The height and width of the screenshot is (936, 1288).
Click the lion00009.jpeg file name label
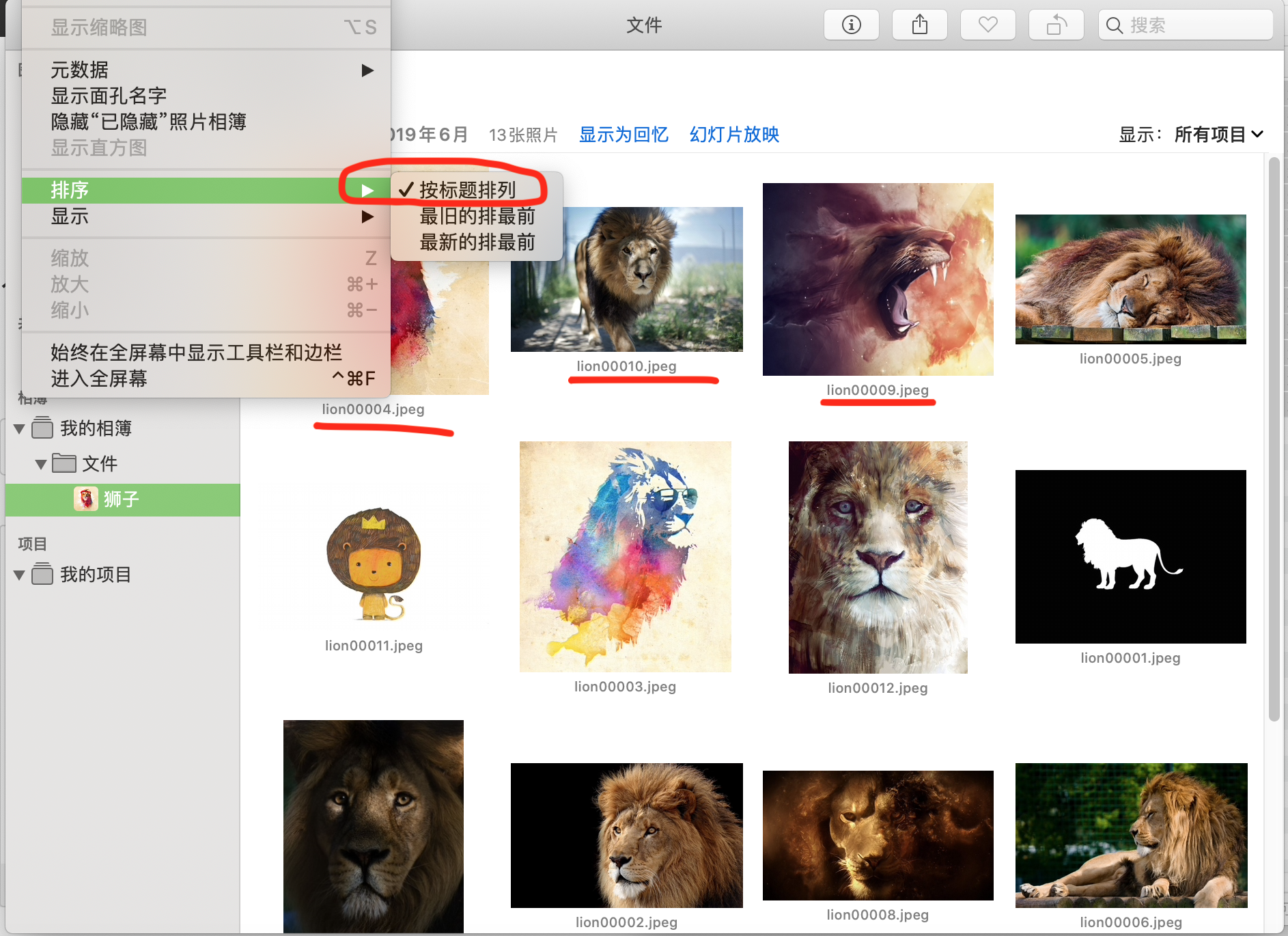coord(878,390)
